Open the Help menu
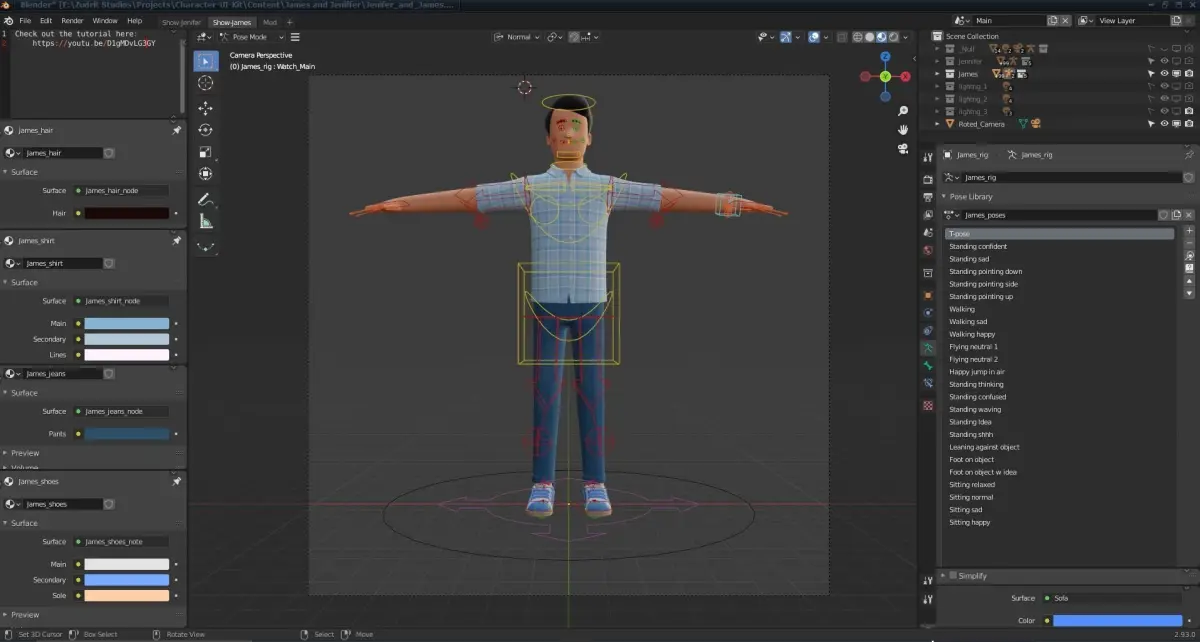The image size is (1200, 642). 134,20
